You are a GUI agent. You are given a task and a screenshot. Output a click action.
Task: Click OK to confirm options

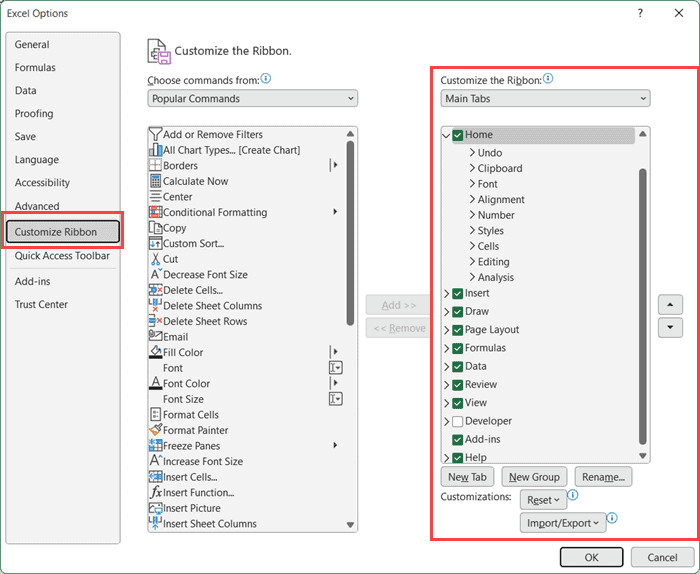(592, 557)
